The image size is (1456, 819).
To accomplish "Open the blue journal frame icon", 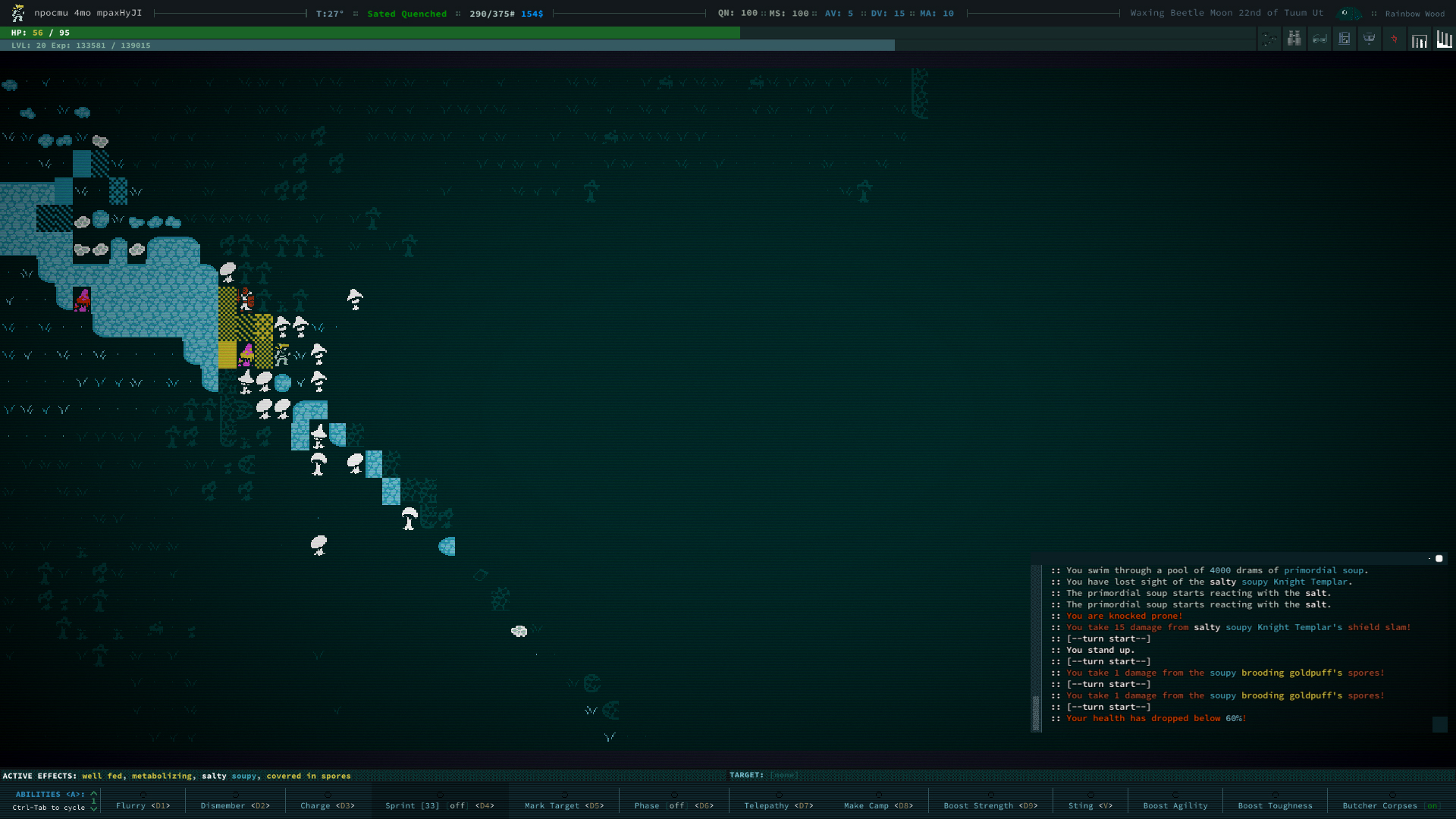I will click(1344, 39).
